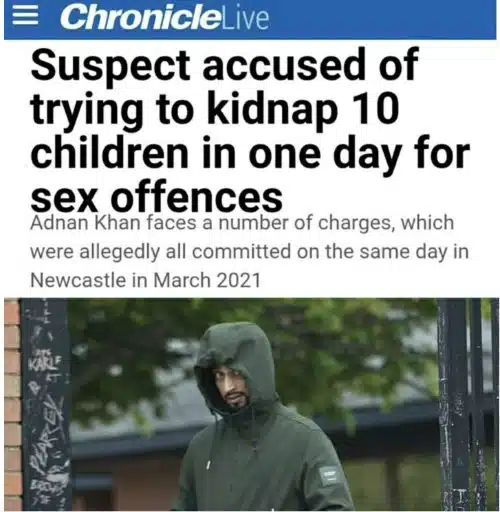This screenshot has height=512, width=500.
Task: Open the article headline "Suspect accused of trying"
Action: 250,131
